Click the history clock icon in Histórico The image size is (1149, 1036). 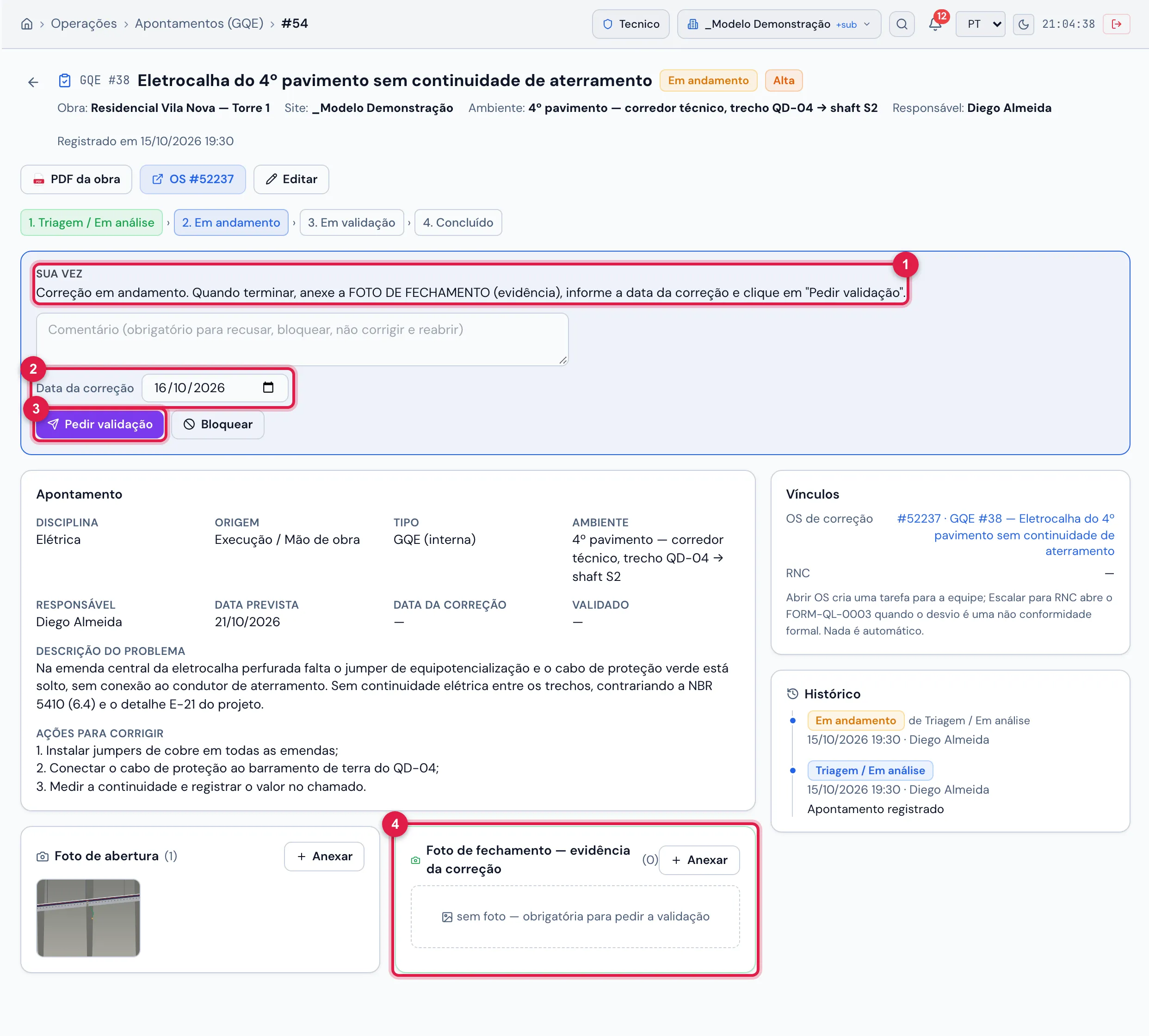point(792,693)
